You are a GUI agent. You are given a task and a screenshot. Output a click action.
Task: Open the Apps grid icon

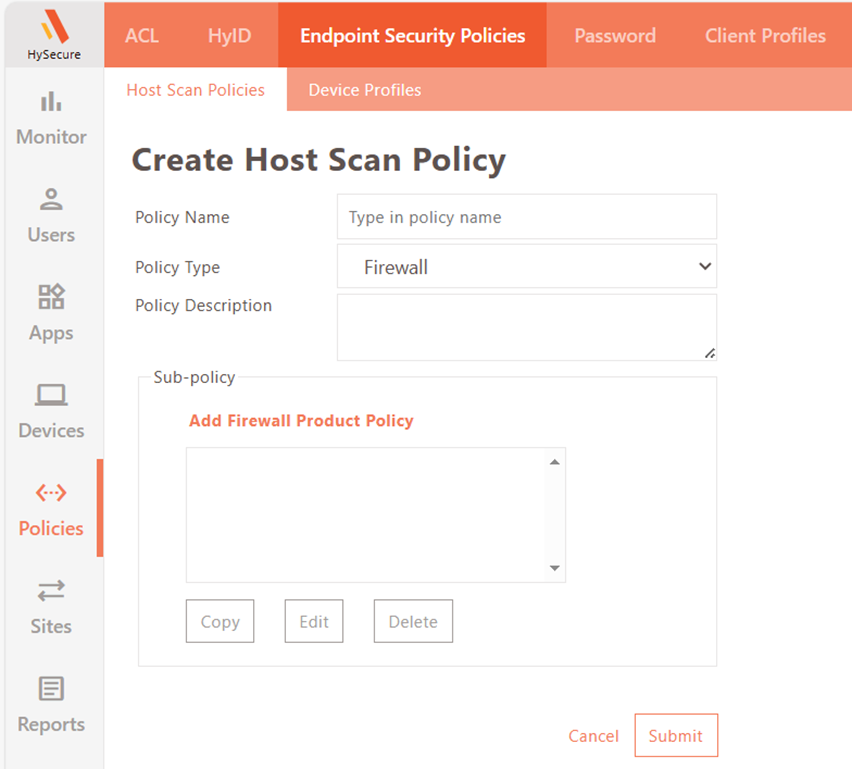[x=51, y=297]
